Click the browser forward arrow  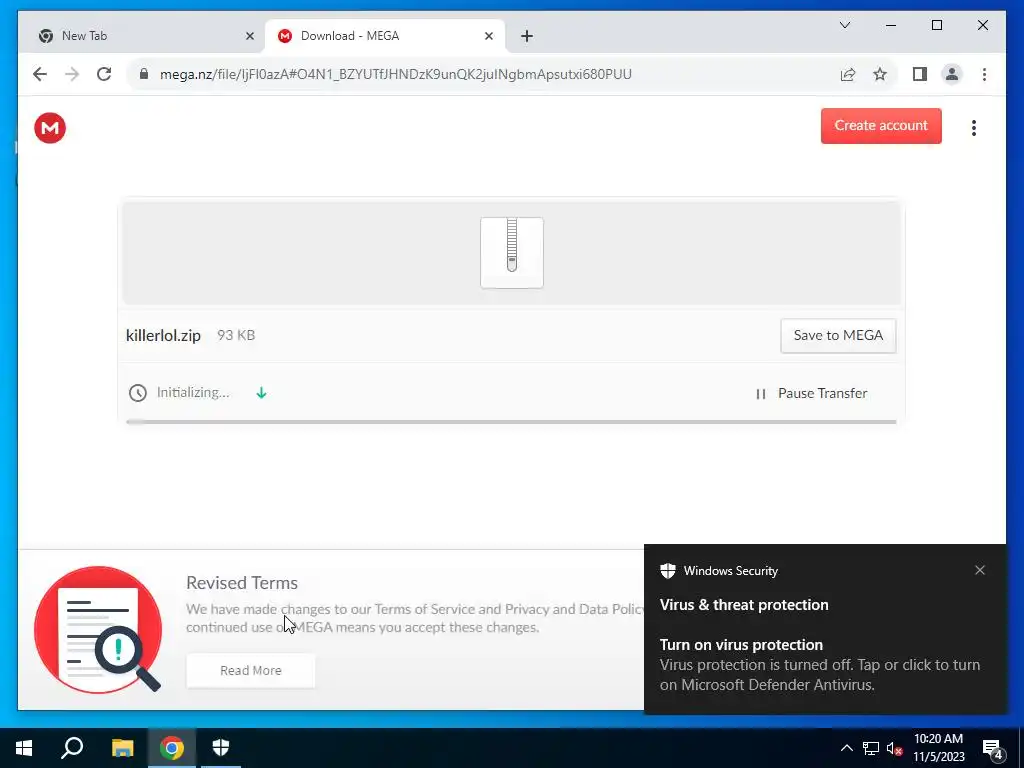72,74
